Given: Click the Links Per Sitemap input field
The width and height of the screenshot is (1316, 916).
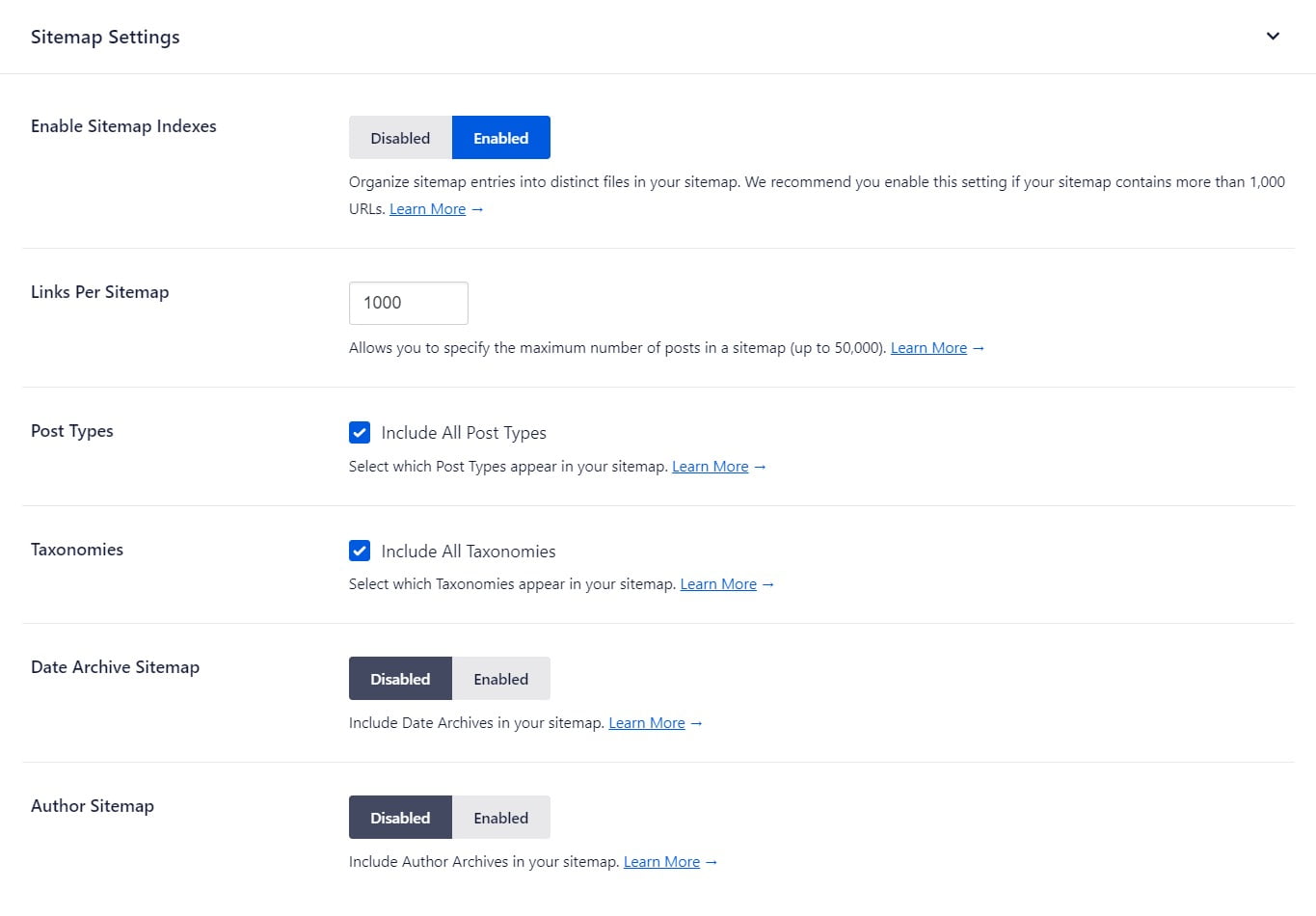Looking at the screenshot, I should [x=408, y=303].
